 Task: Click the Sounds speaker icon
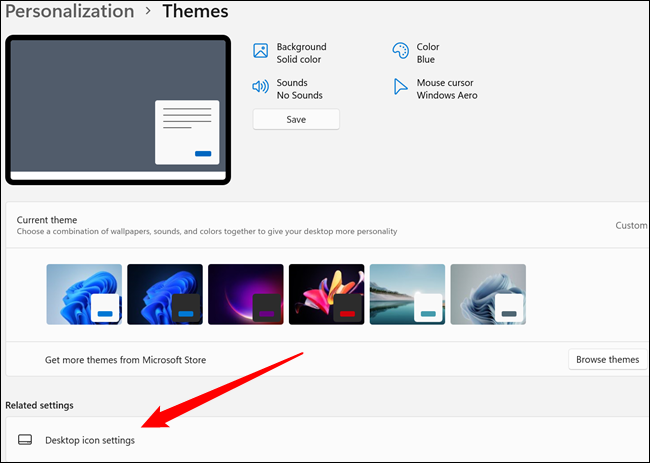coord(261,88)
